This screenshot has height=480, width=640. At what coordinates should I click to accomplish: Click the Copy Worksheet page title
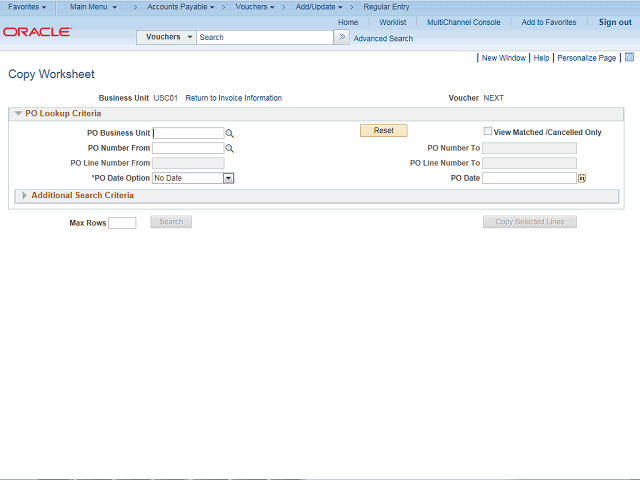(x=51, y=74)
